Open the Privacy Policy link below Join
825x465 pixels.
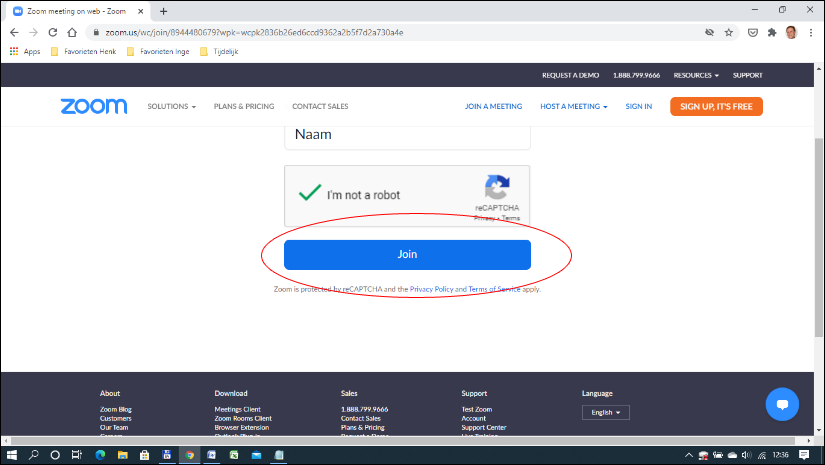click(432, 289)
